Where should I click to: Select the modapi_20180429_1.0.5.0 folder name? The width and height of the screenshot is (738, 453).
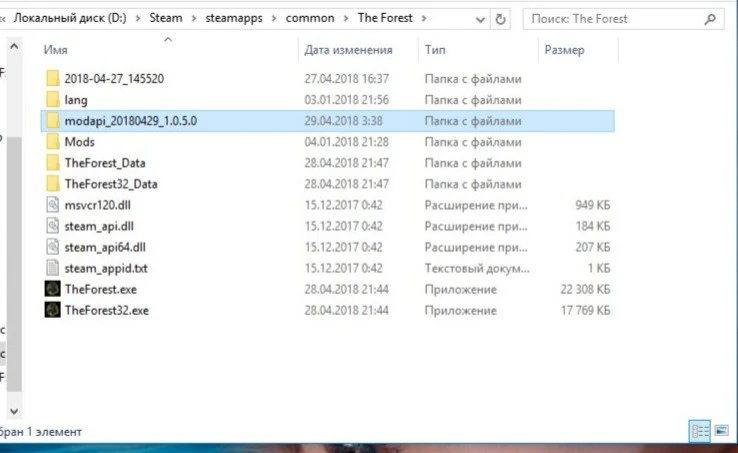pyautogui.click(x=130, y=121)
